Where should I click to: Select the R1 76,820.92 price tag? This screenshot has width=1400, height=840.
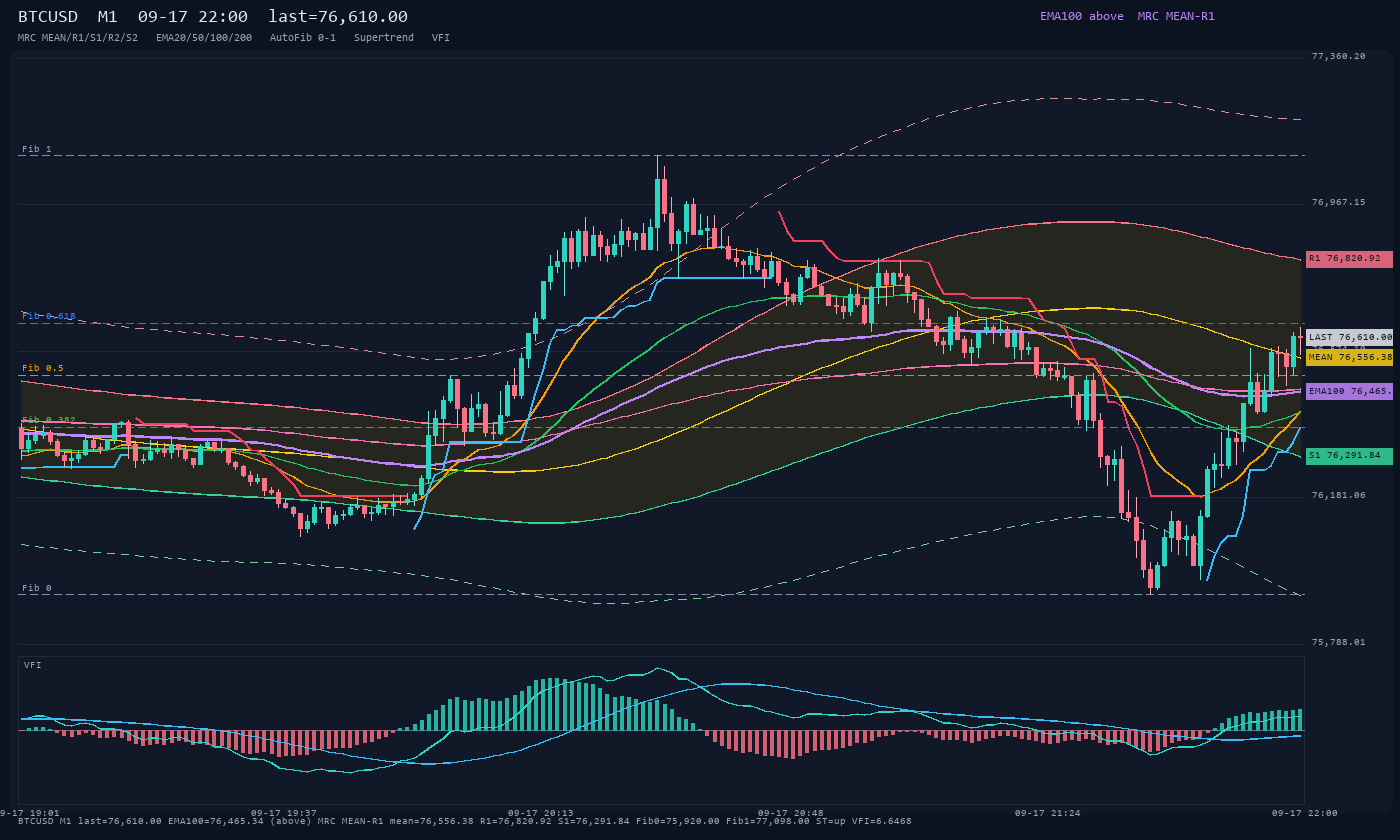coord(1349,259)
